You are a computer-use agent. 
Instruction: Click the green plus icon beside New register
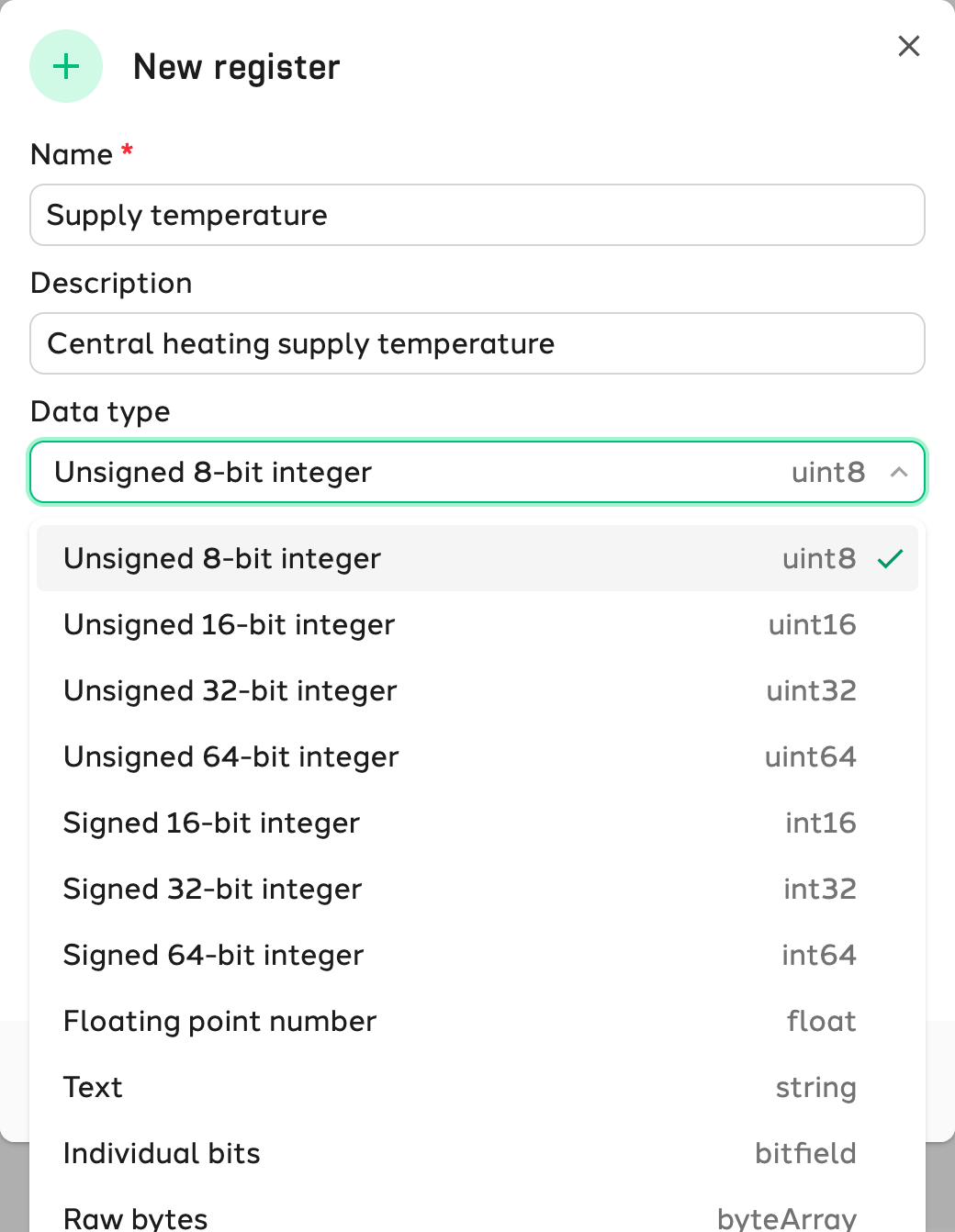pyautogui.click(x=66, y=66)
